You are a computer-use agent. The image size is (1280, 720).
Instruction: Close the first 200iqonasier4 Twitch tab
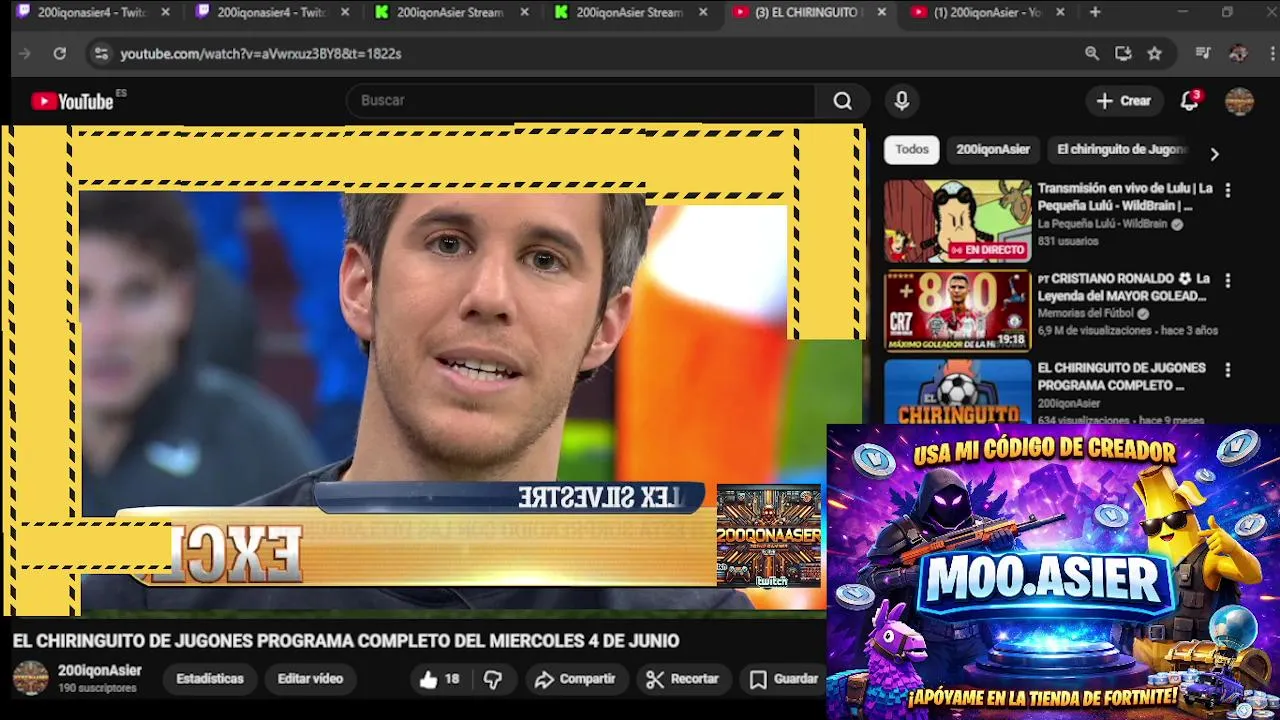tap(165, 12)
